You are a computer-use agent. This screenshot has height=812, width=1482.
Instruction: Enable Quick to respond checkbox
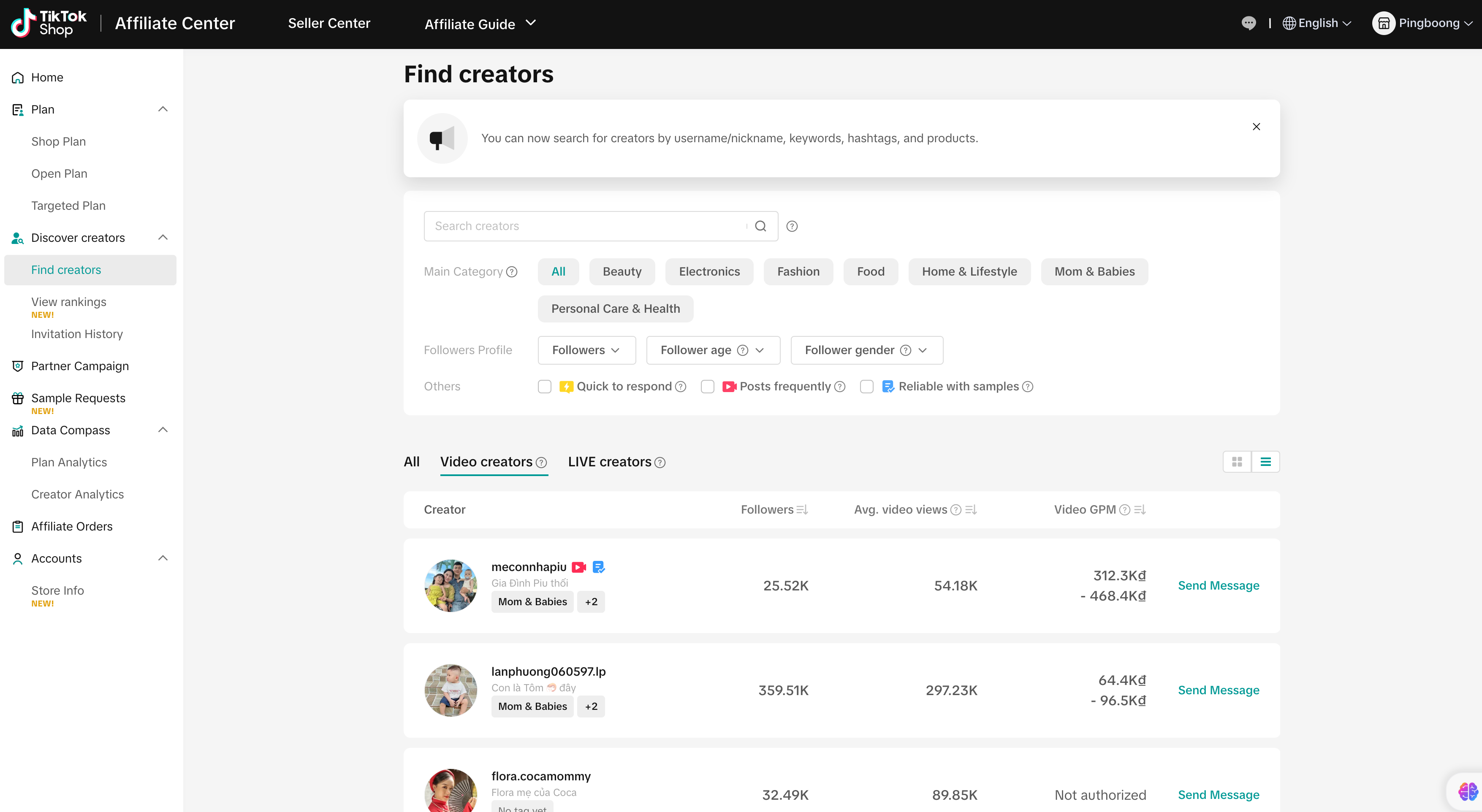point(544,387)
